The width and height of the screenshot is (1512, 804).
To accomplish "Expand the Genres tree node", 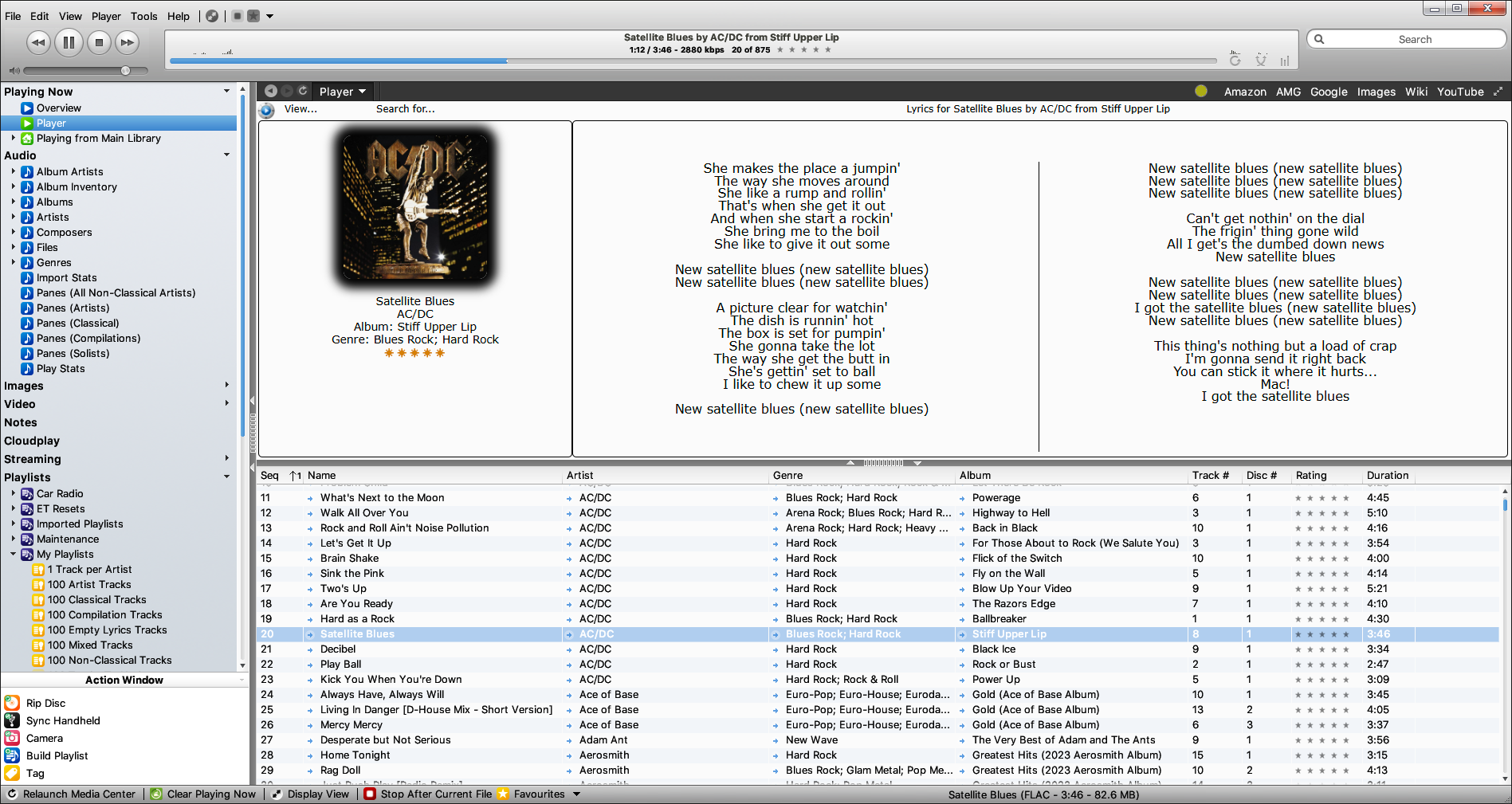I will [14, 262].
